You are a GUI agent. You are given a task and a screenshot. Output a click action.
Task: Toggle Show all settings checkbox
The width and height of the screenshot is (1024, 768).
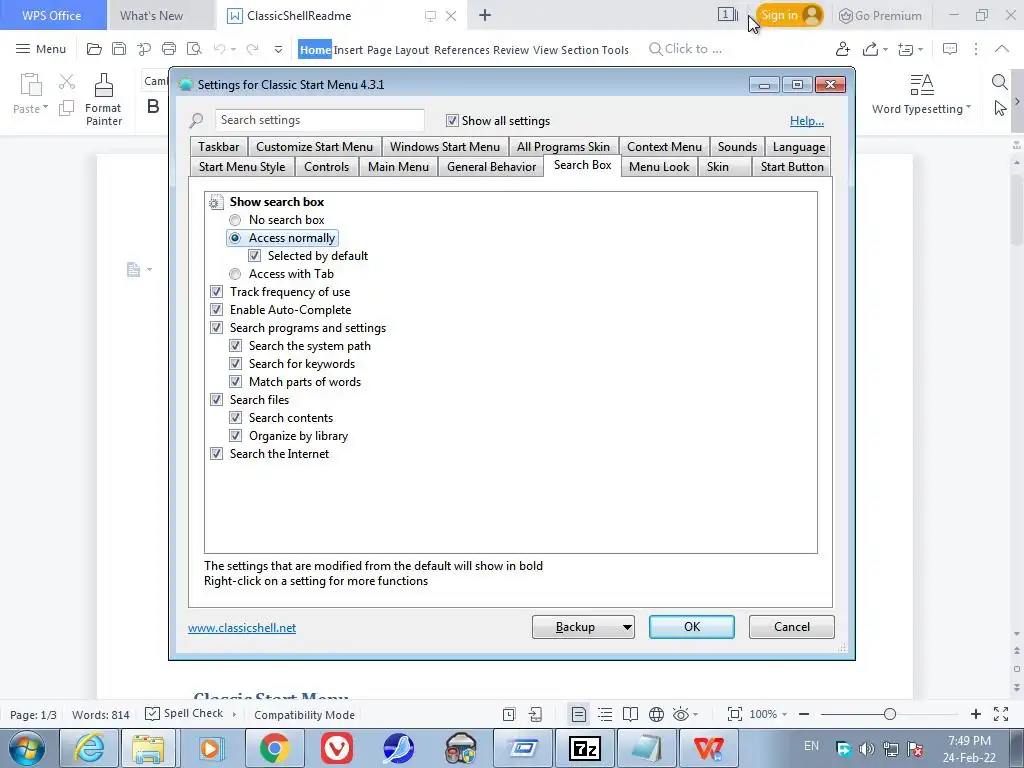click(x=452, y=121)
